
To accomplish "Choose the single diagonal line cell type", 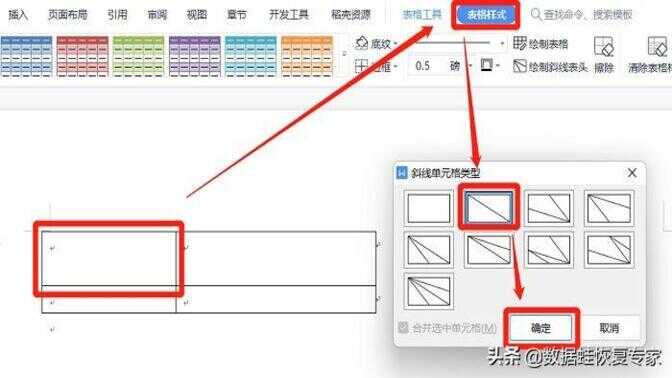I will click(x=489, y=208).
